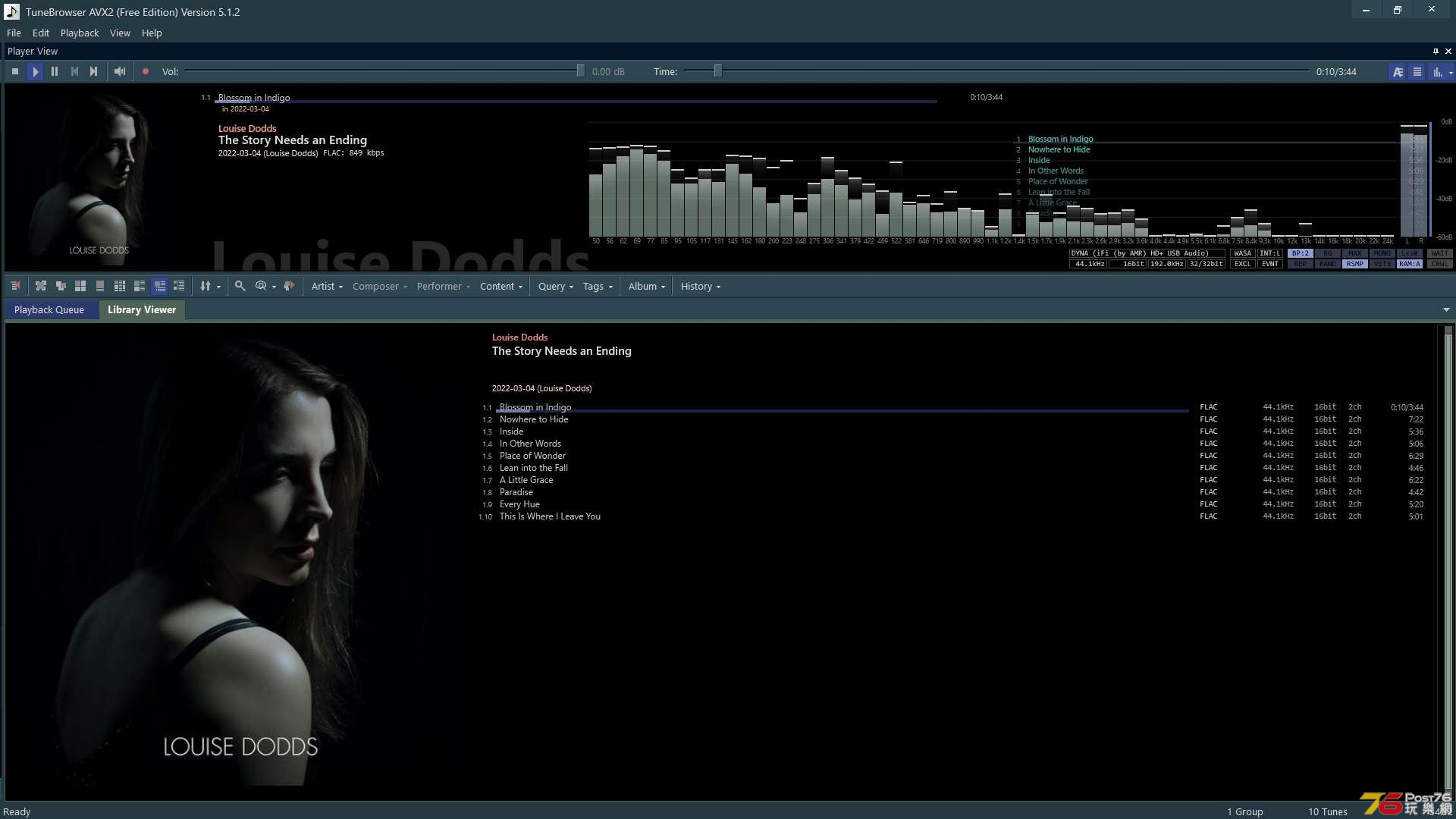Click the first red-marked list icon in library toolbar
The width and height of the screenshot is (1456, 819).
[x=15, y=286]
